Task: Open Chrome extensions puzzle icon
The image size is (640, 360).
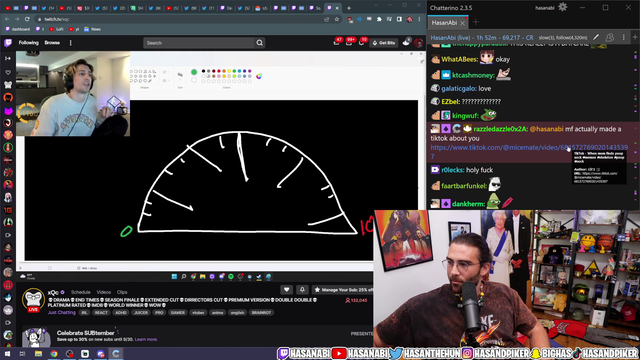Action: pyautogui.click(x=379, y=19)
